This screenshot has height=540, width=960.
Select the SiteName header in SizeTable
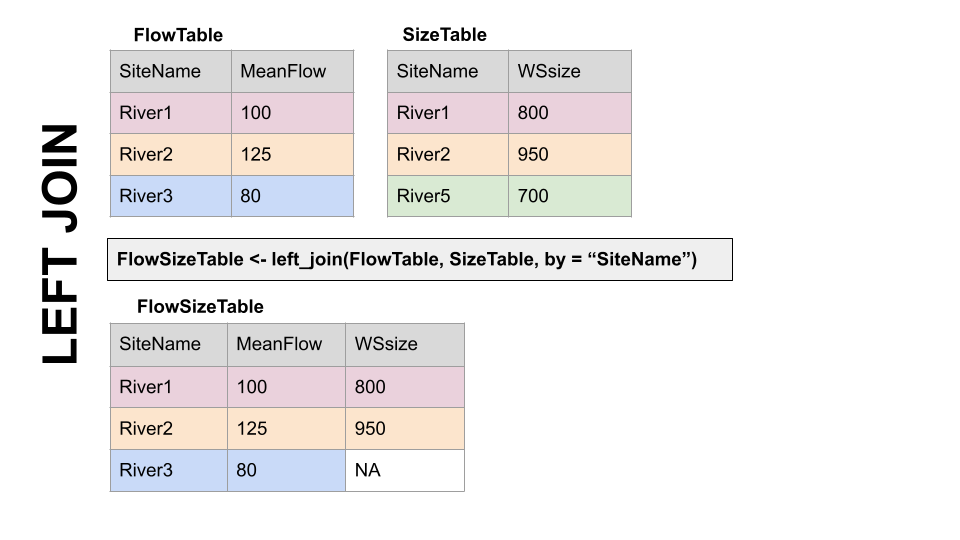click(x=448, y=71)
